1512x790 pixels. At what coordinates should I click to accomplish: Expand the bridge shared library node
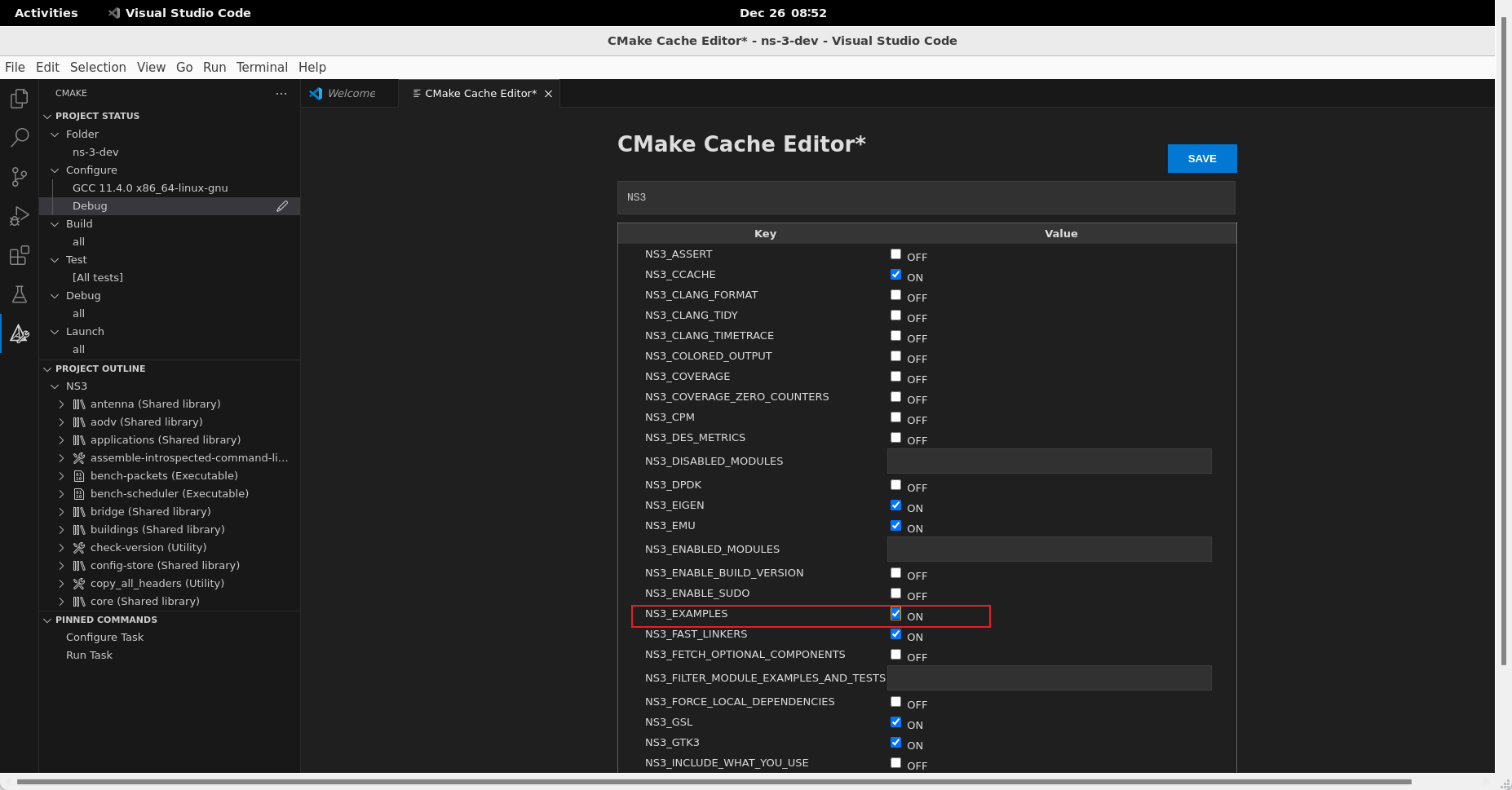pyautogui.click(x=61, y=512)
